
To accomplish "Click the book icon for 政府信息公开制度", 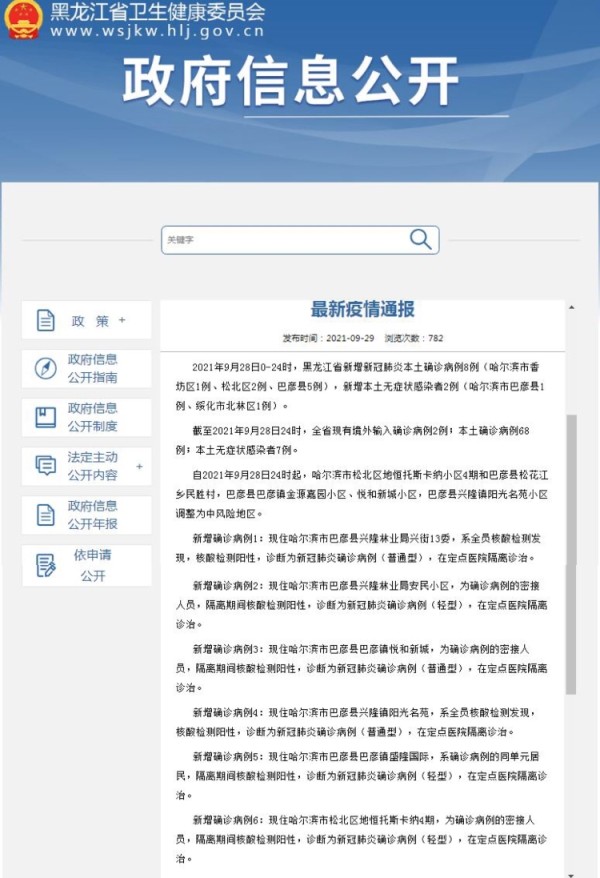I will [46, 418].
